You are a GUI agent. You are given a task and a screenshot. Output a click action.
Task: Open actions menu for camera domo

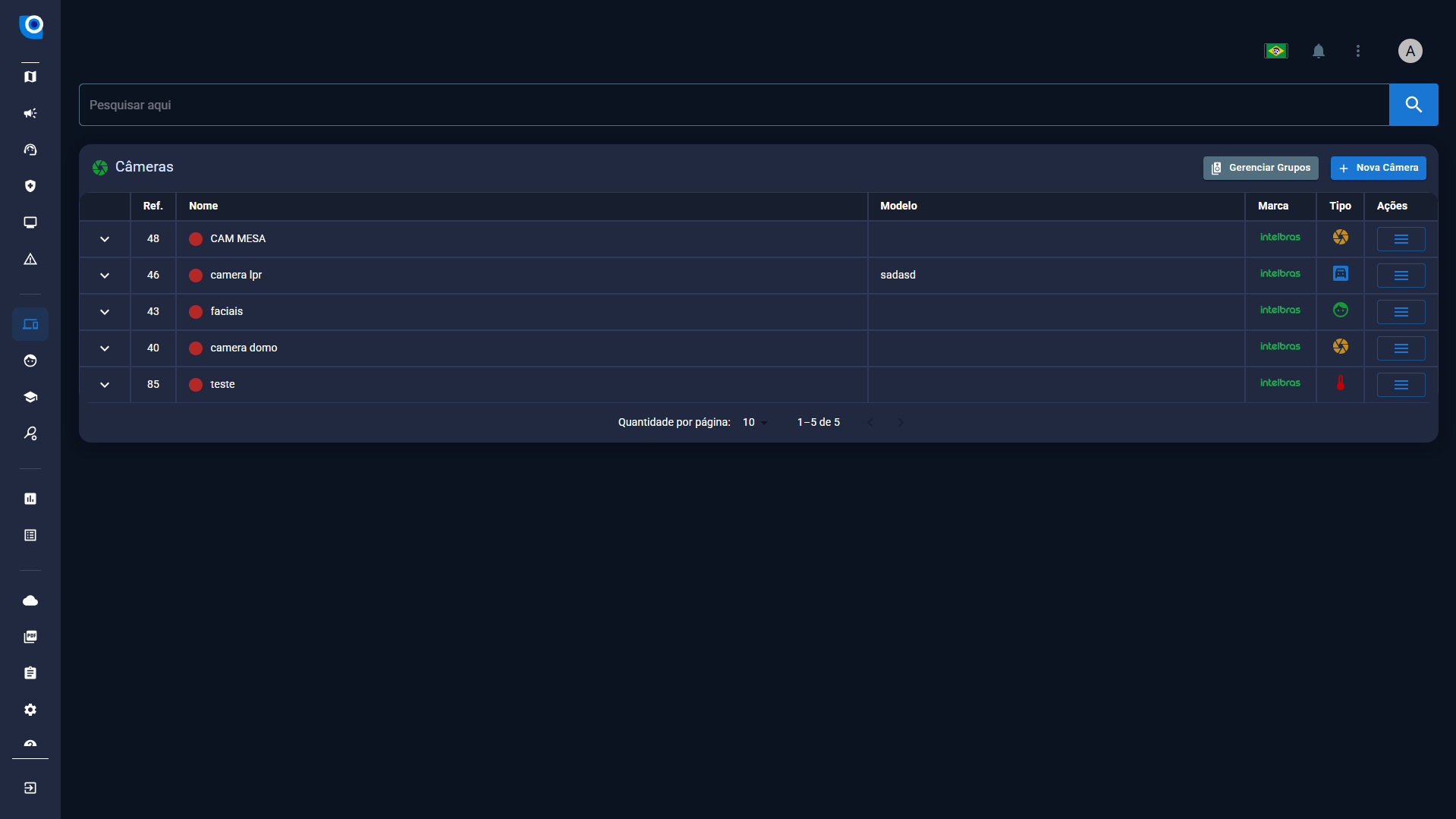1401,348
